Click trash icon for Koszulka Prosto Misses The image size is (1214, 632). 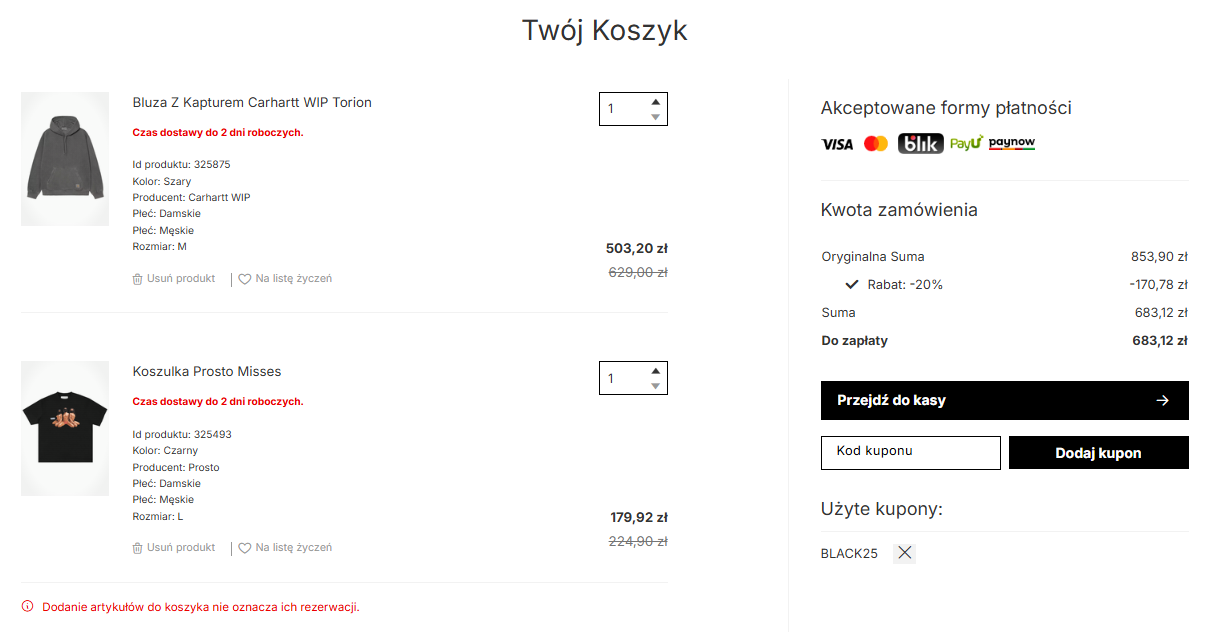coord(138,548)
